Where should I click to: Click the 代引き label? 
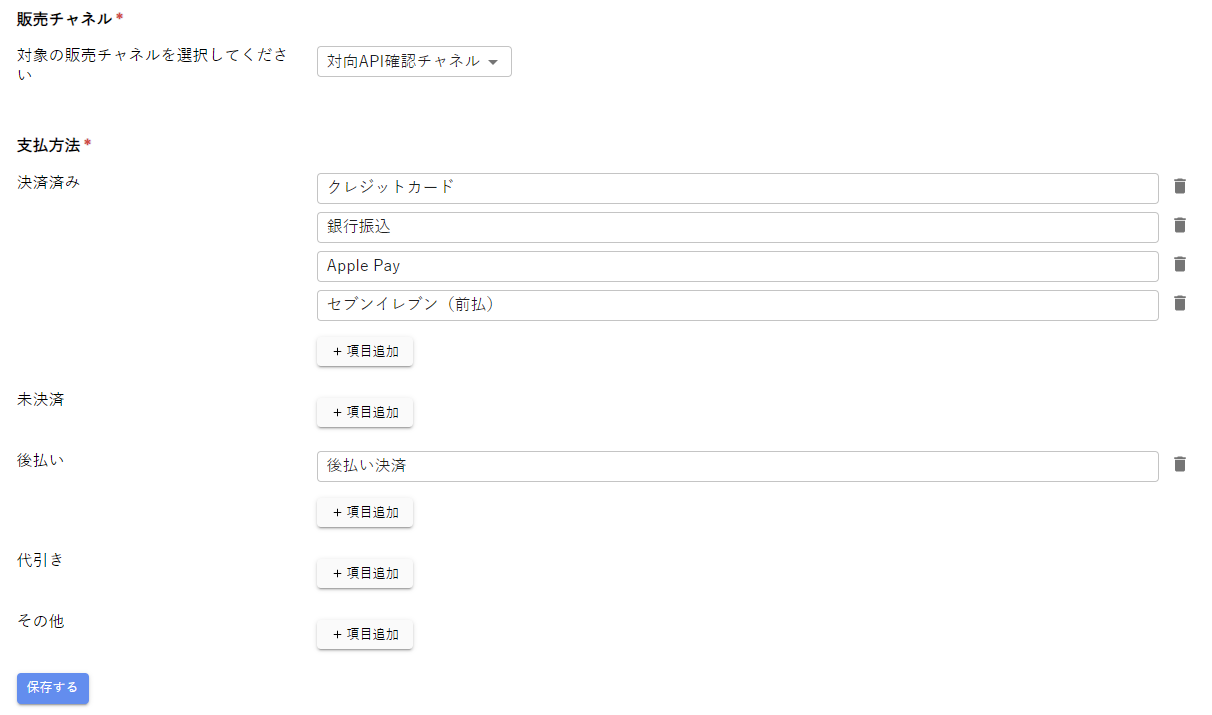[40, 560]
